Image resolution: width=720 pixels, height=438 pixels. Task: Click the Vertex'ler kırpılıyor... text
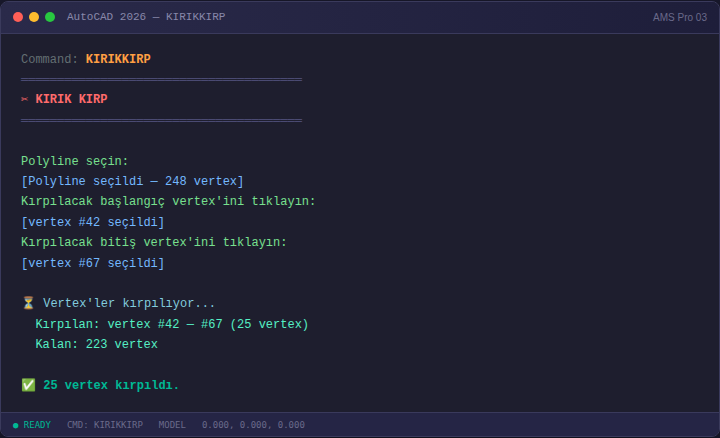(129, 303)
